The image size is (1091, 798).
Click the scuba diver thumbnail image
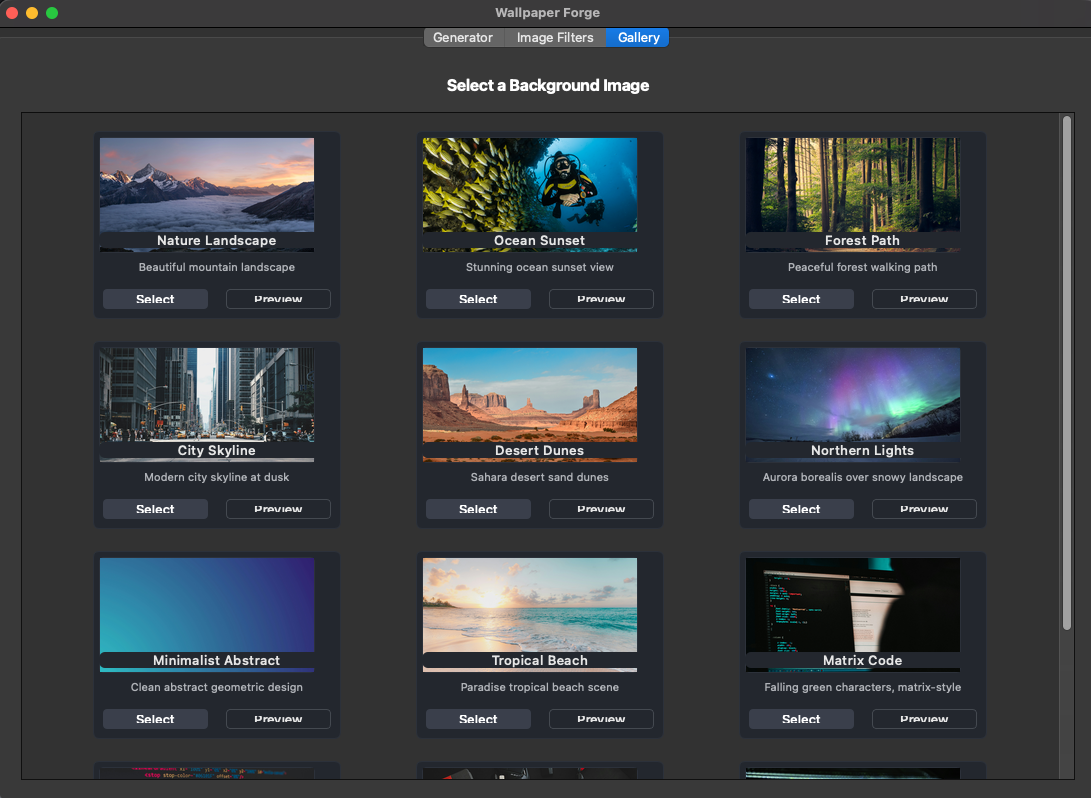530,185
